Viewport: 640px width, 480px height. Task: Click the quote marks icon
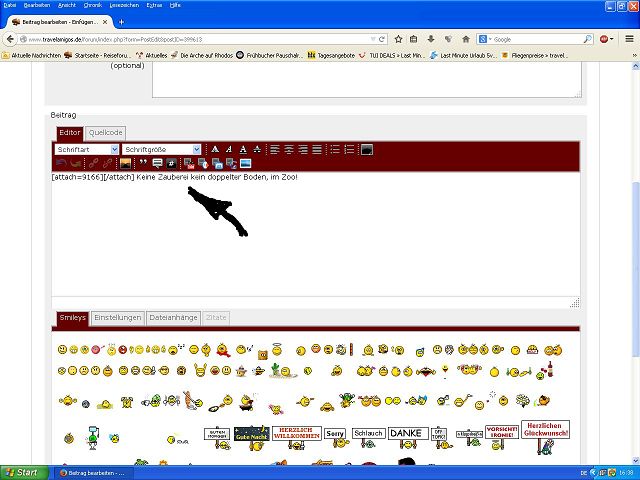point(142,163)
